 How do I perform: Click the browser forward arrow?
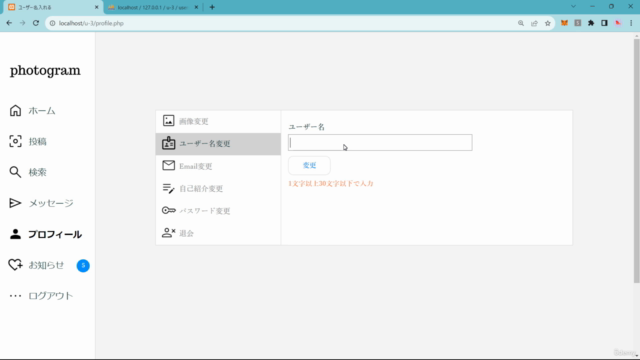click(22, 23)
